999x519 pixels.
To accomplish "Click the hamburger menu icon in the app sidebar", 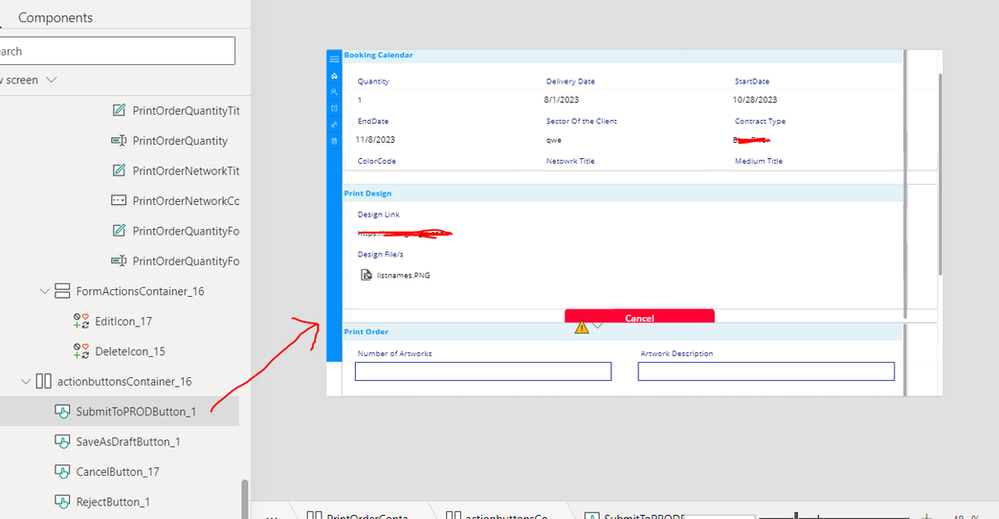I will tap(334, 59).
